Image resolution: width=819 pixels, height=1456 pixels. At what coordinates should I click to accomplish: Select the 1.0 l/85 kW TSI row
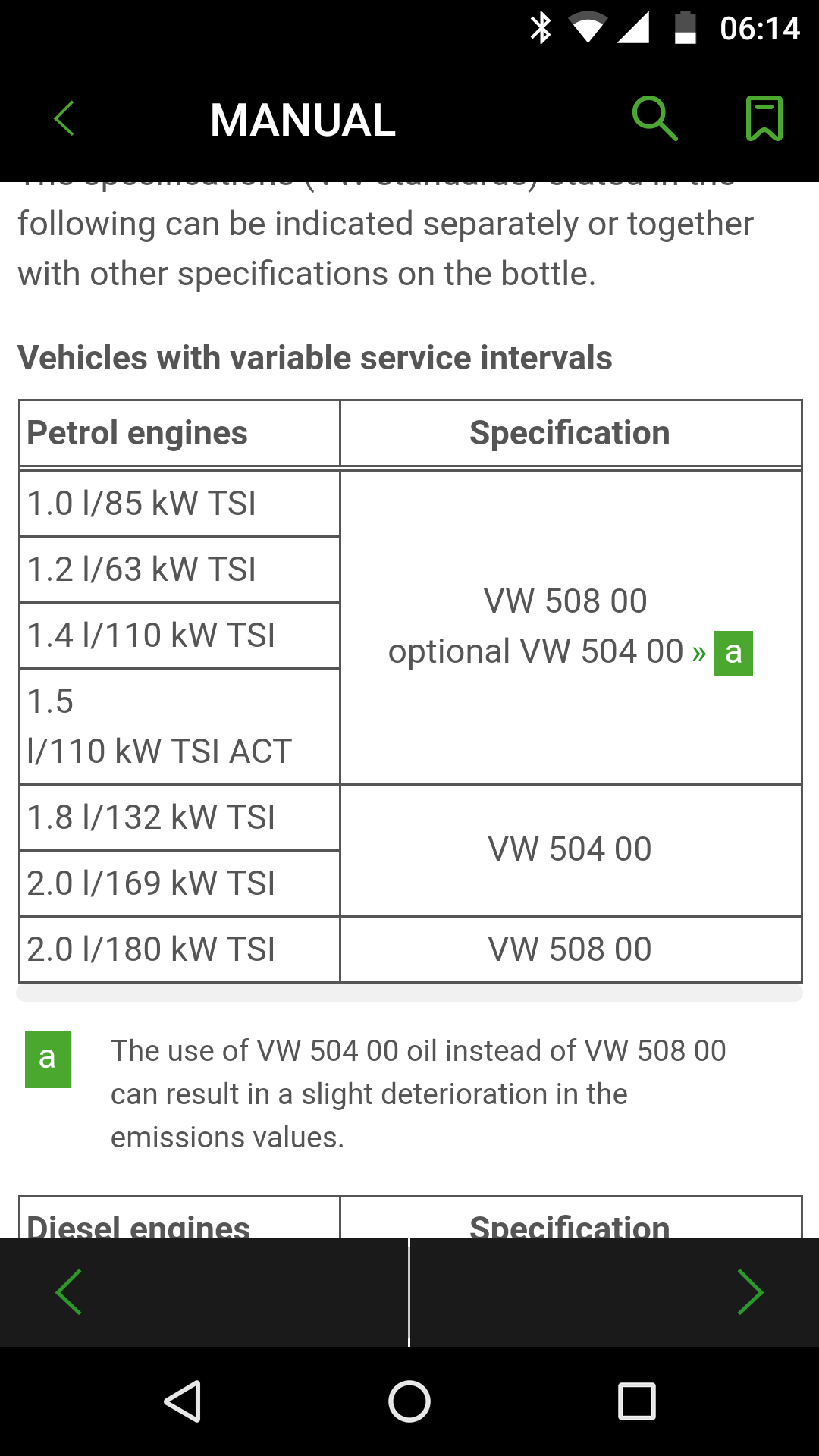click(x=180, y=504)
